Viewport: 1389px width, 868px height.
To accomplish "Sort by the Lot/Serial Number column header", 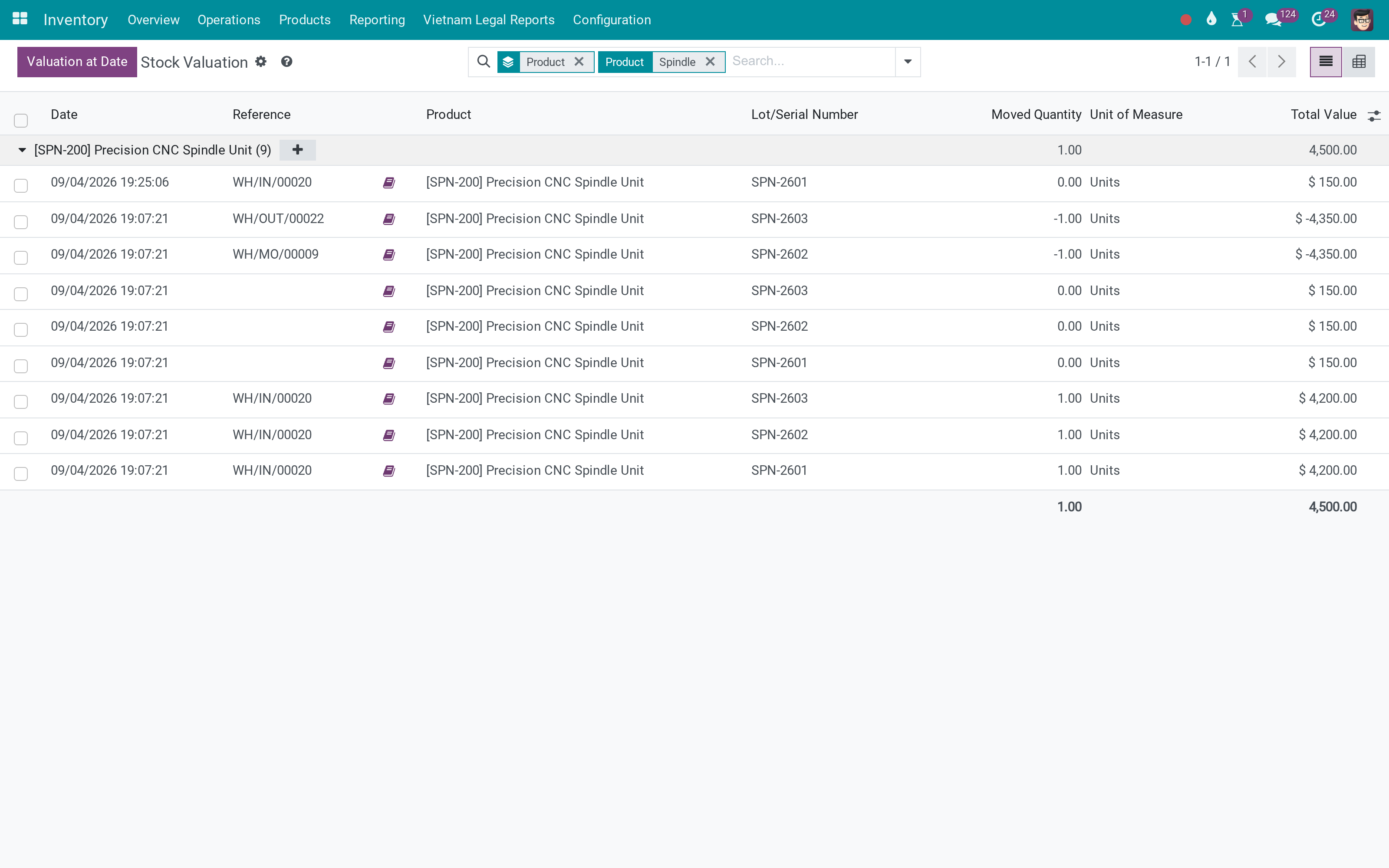I will point(805,114).
